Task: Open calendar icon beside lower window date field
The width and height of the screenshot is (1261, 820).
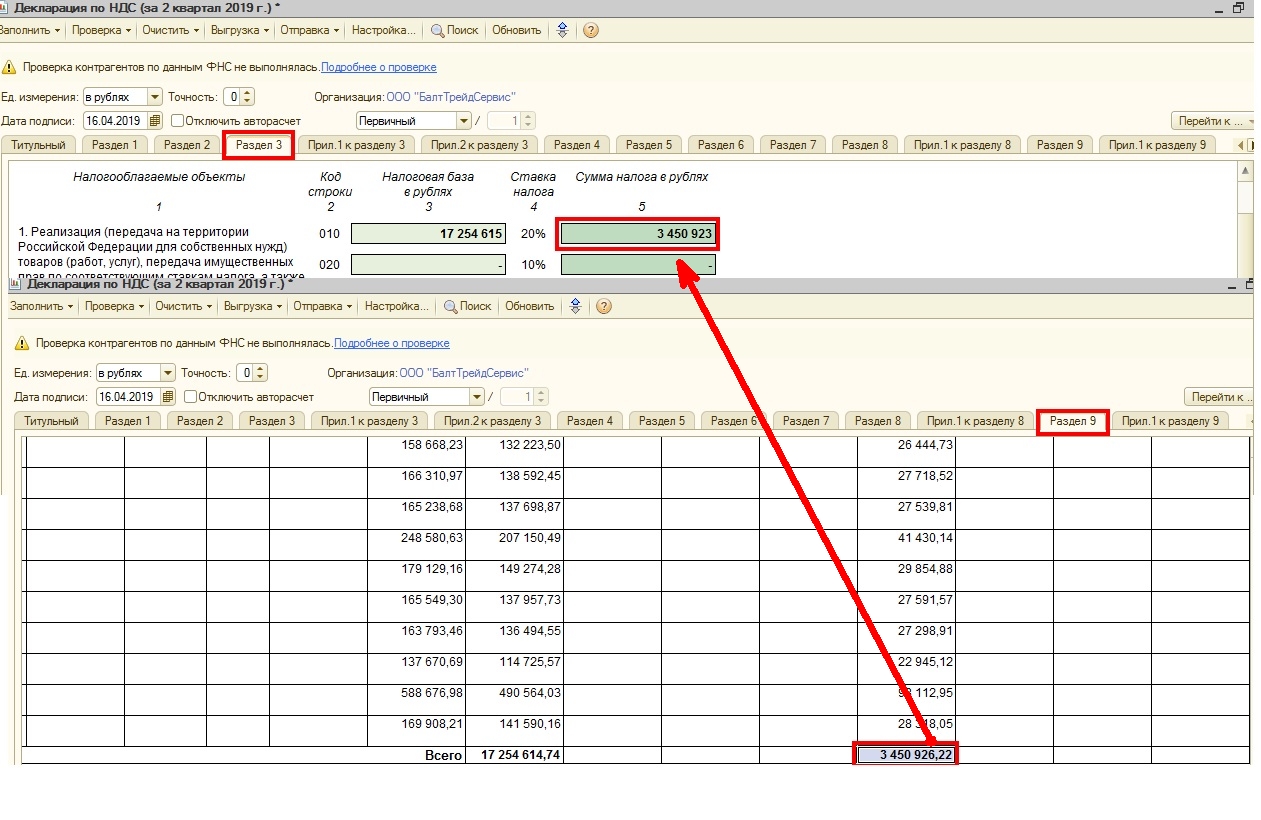Action: 168,397
